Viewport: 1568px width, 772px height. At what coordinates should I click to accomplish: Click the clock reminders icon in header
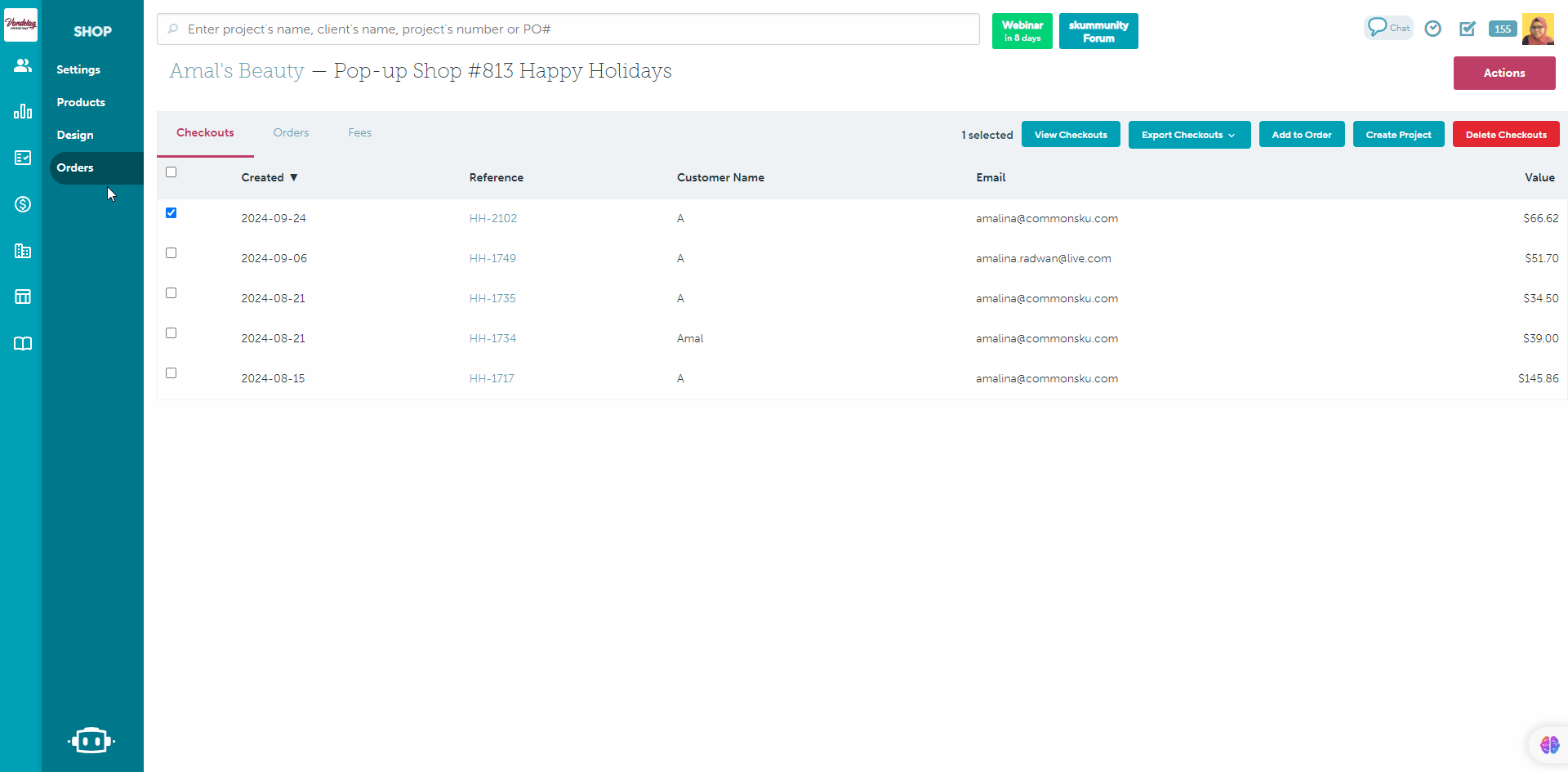click(1432, 29)
